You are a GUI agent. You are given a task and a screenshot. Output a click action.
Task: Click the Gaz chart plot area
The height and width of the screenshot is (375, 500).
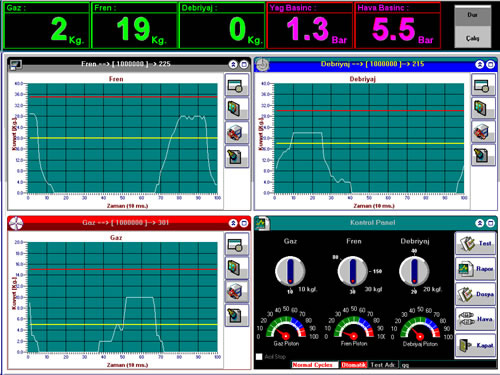pos(122,297)
